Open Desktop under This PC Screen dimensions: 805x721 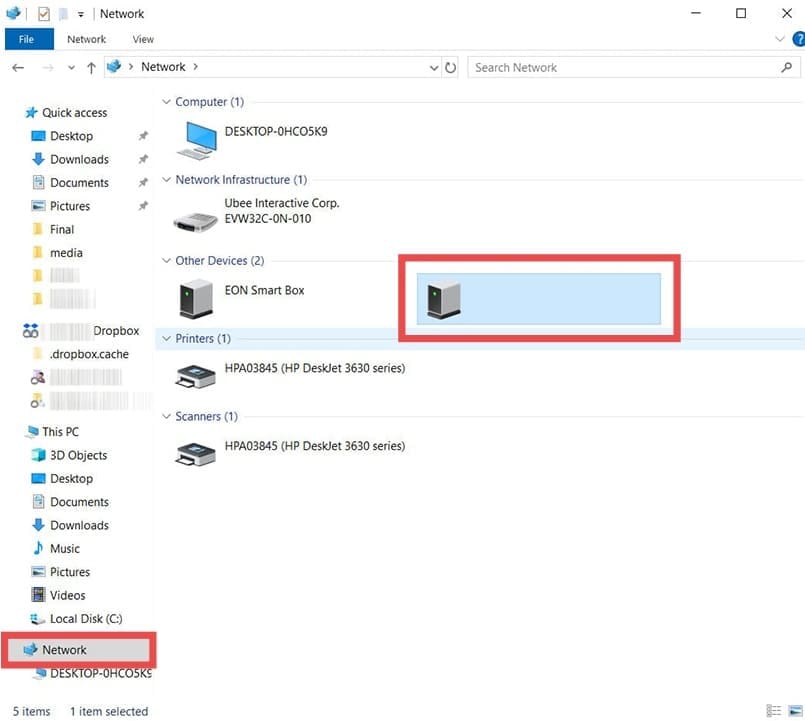(71, 479)
